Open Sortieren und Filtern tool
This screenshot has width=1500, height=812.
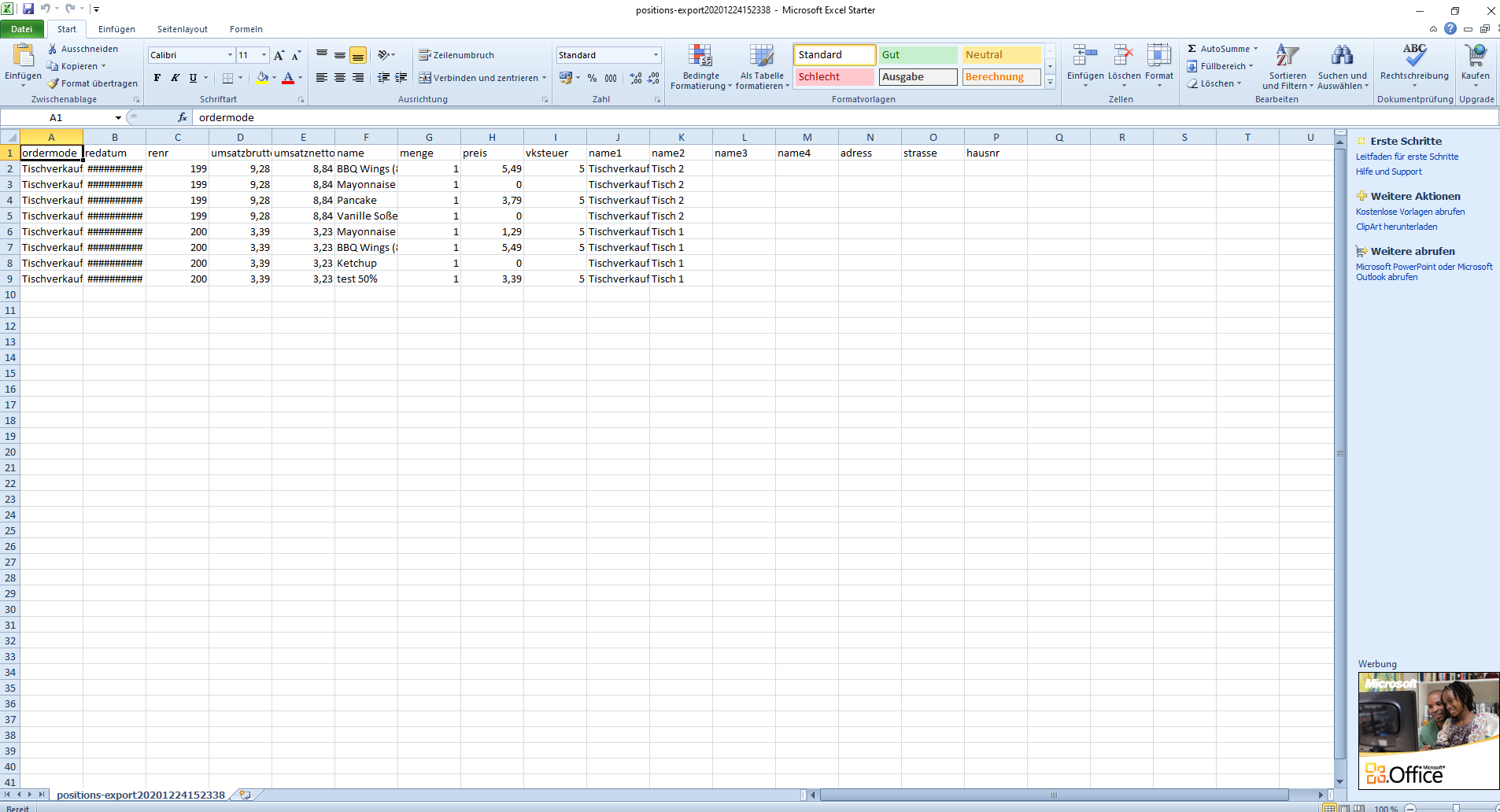coord(1287,66)
